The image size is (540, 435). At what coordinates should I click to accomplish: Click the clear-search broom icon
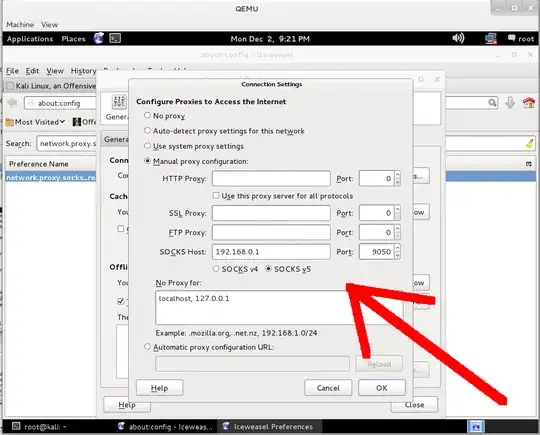pyautogui.click(x=529, y=143)
